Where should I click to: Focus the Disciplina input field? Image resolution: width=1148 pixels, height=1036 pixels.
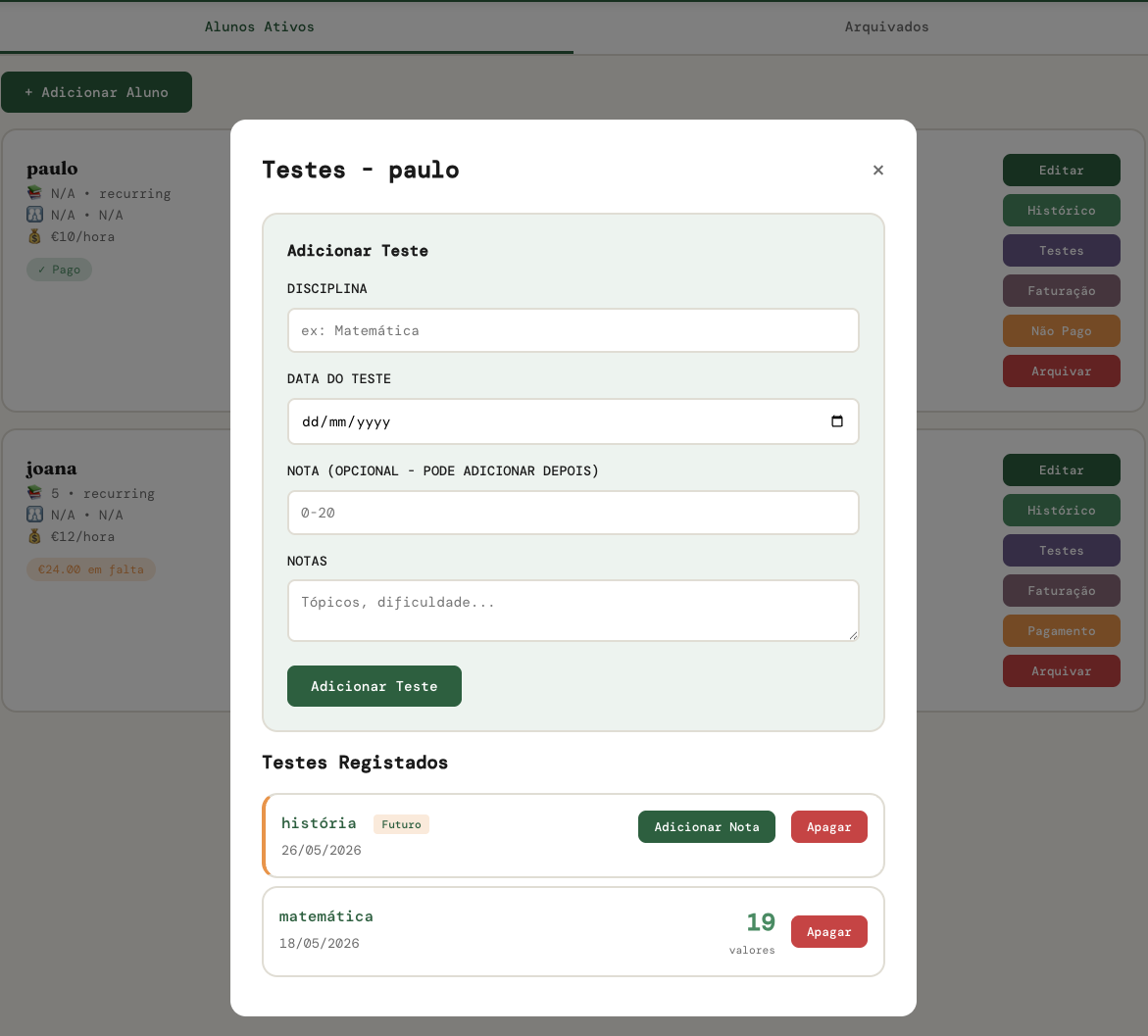point(573,330)
